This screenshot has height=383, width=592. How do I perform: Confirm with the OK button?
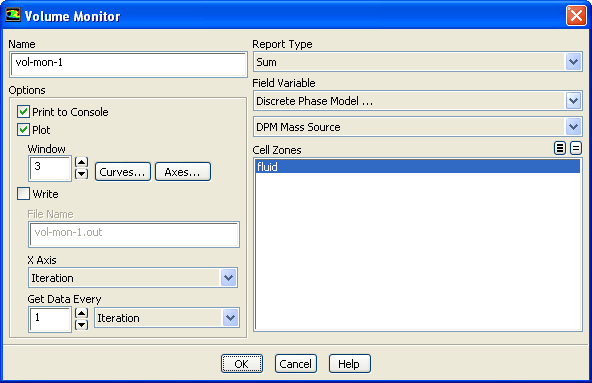point(242,364)
